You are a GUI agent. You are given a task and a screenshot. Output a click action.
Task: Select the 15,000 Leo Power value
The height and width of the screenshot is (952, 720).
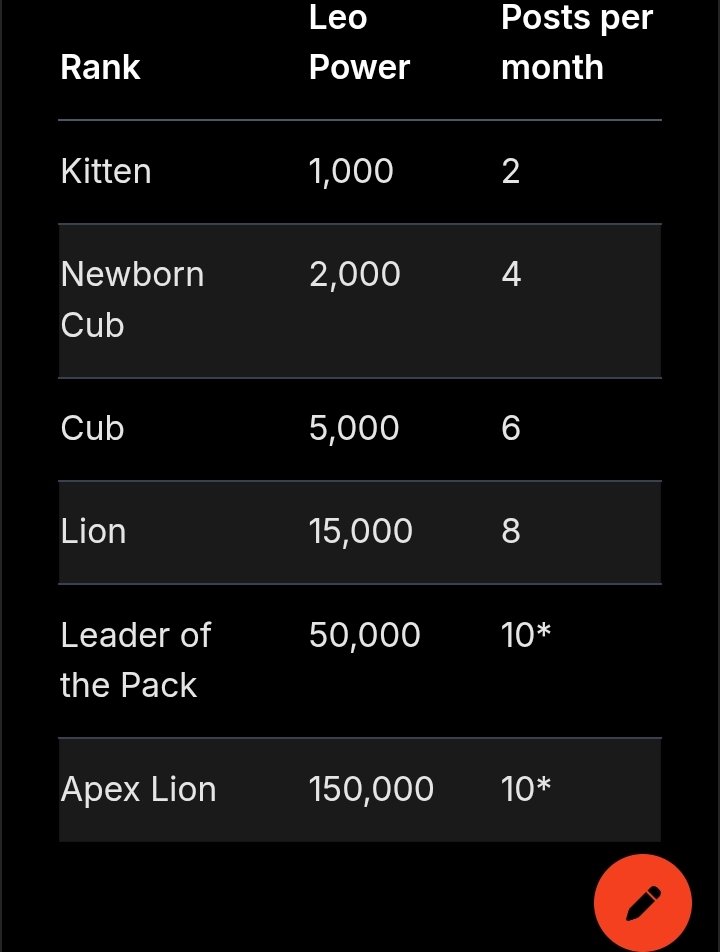[x=361, y=531]
